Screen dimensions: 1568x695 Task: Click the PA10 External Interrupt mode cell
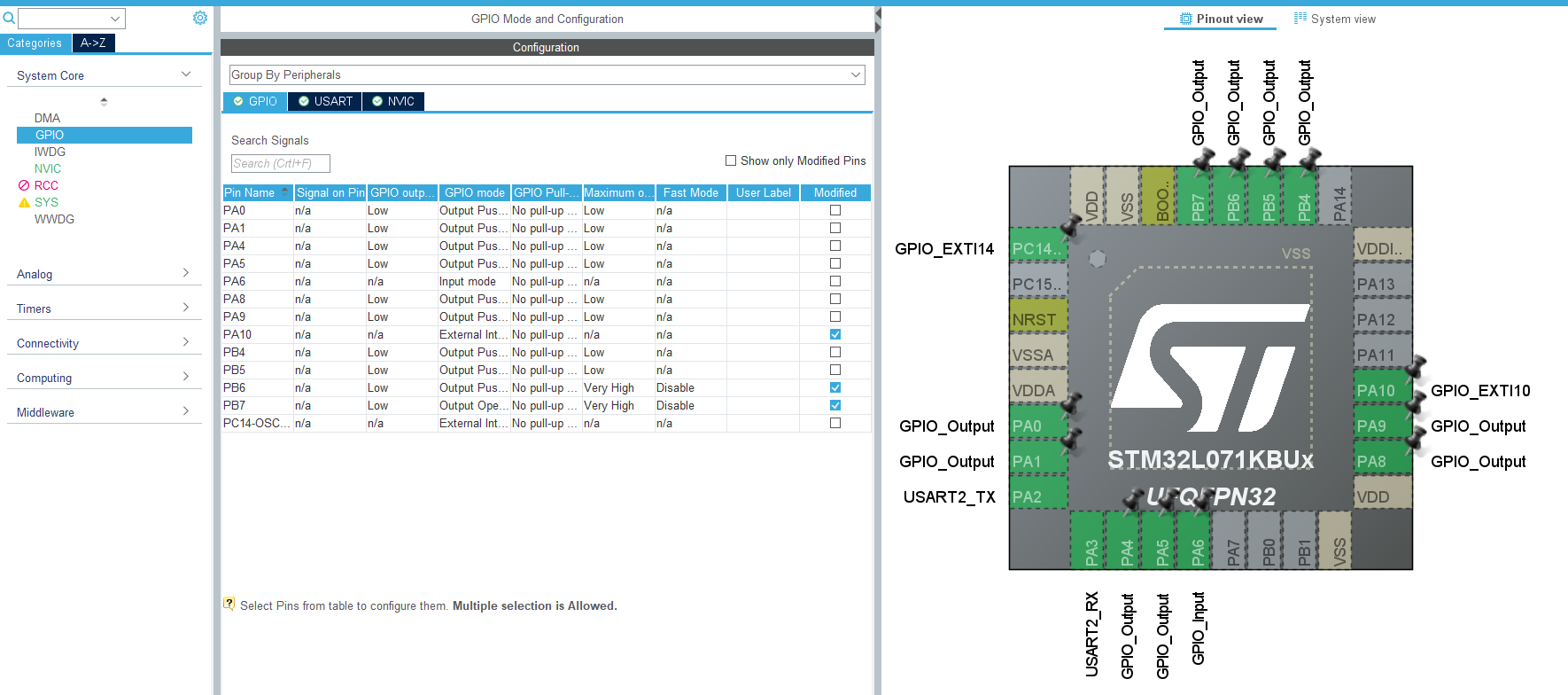(x=474, y=334)
